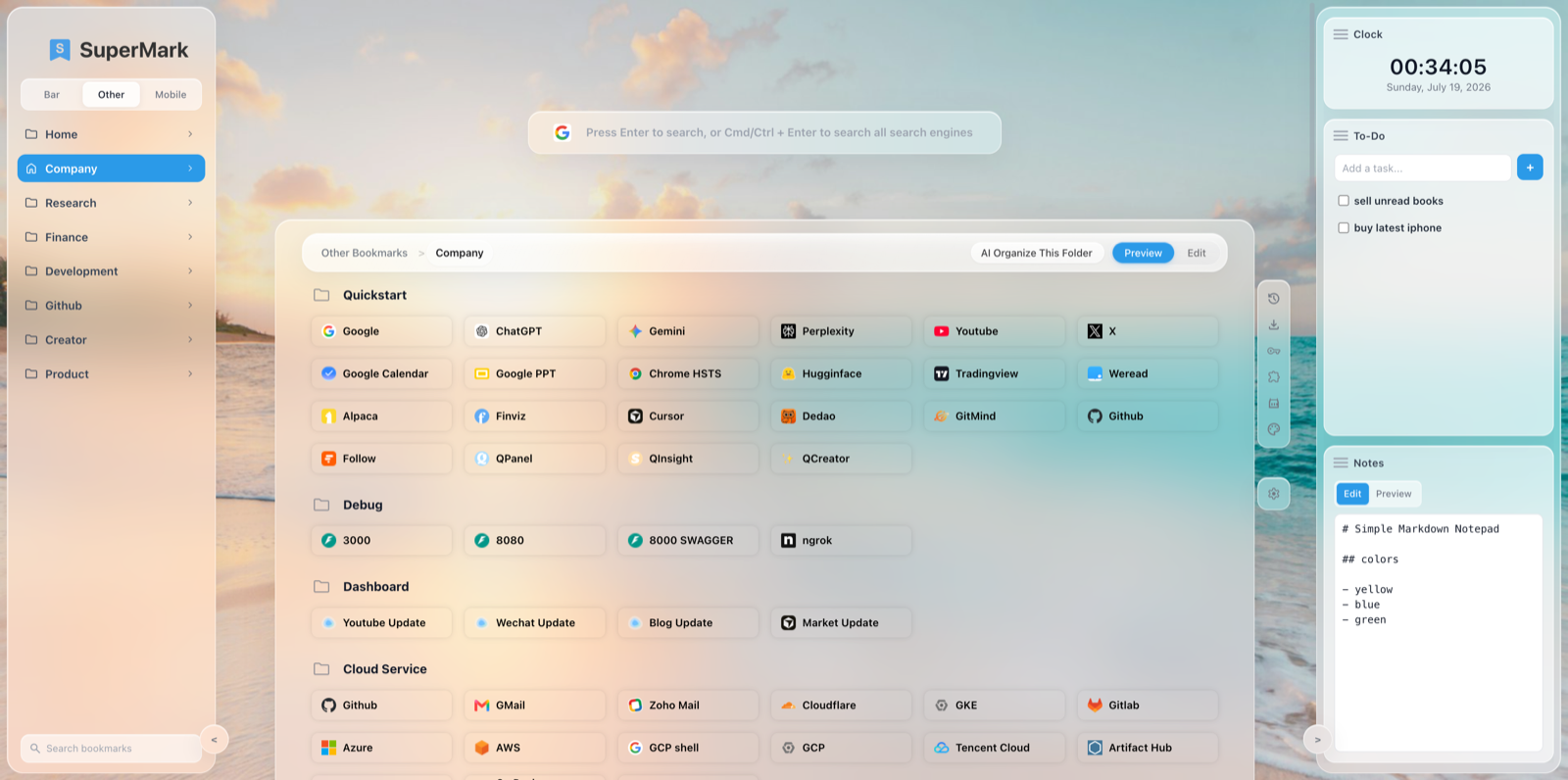Open the Creator folder in sidebar
Image resolution: width=1568 pixels, height=780 pixels.
click(x=111, y=340)
